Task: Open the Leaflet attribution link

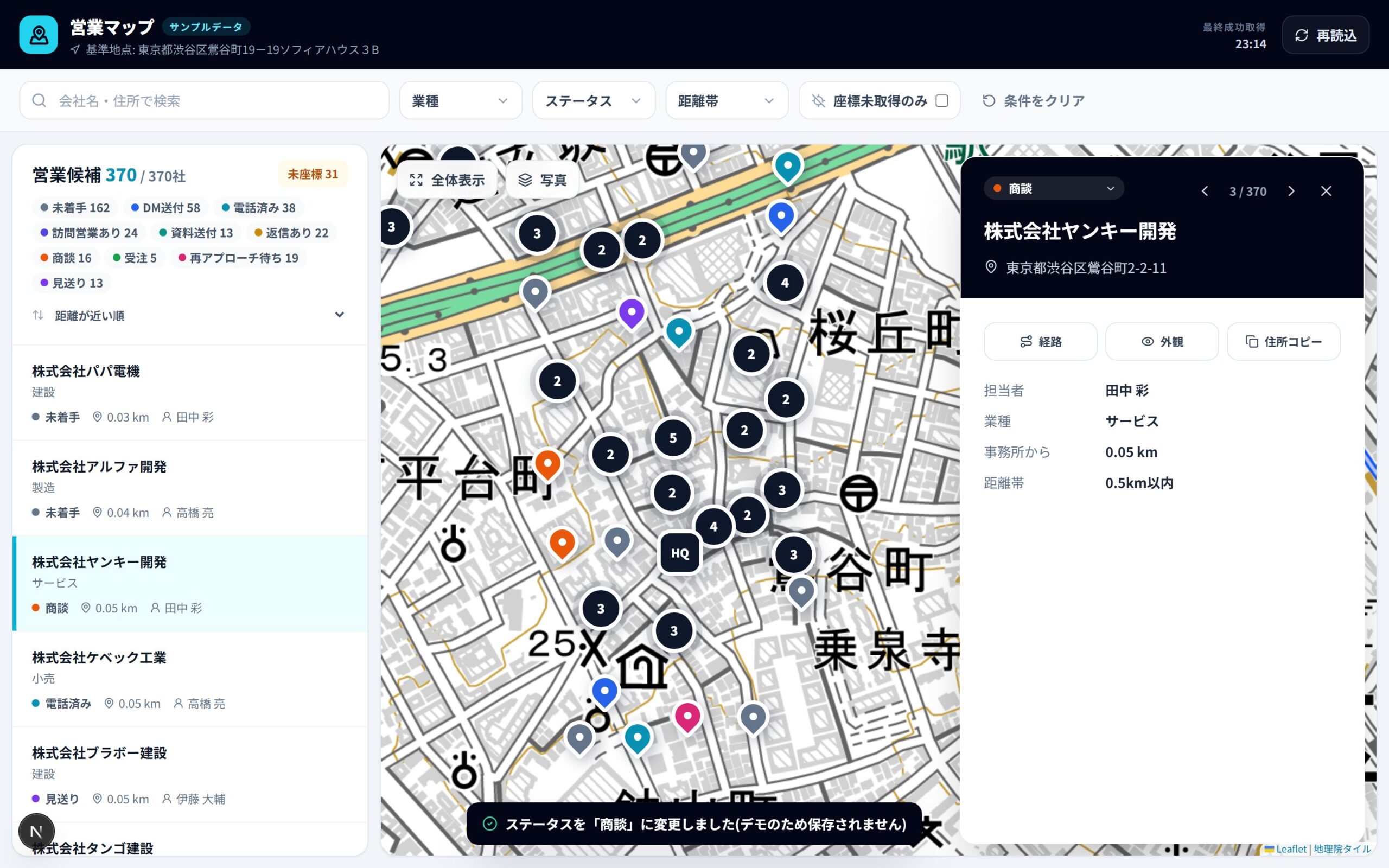Action: (x=1286, y=849)
